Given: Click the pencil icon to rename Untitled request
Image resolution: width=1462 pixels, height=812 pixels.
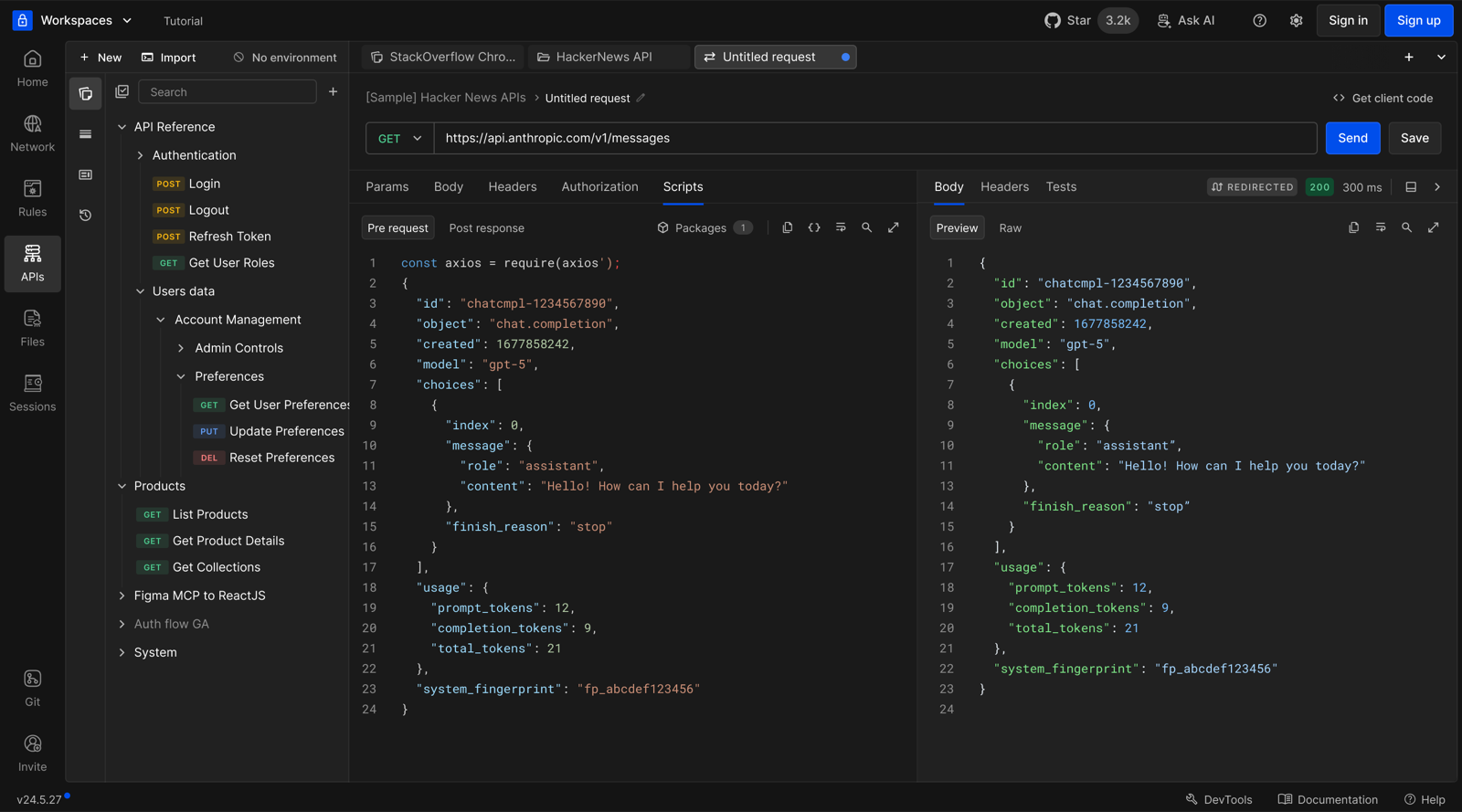Looking at the screenshot, I should tap(641, 98).
